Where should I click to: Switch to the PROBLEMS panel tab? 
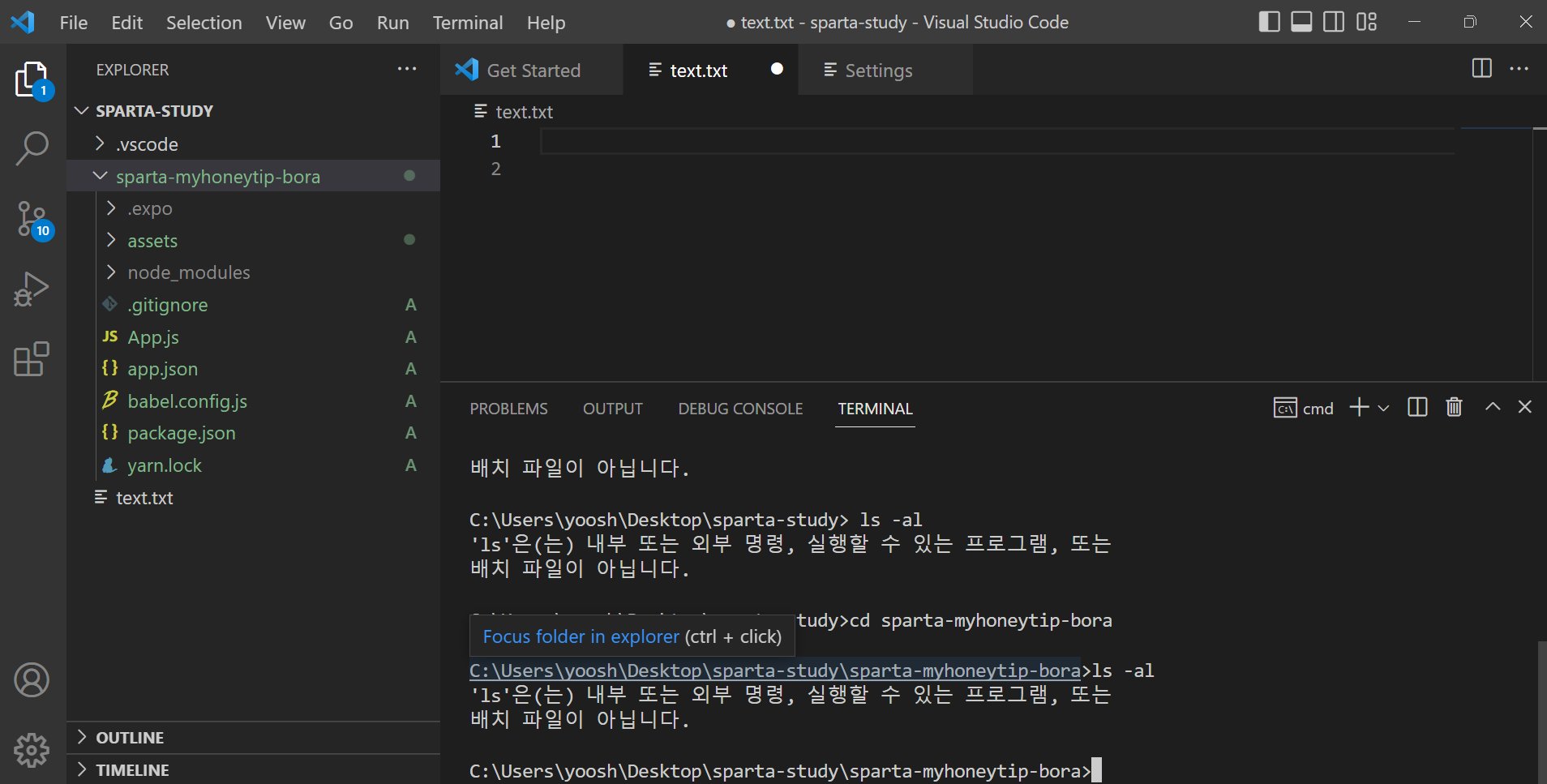(509, 409)
